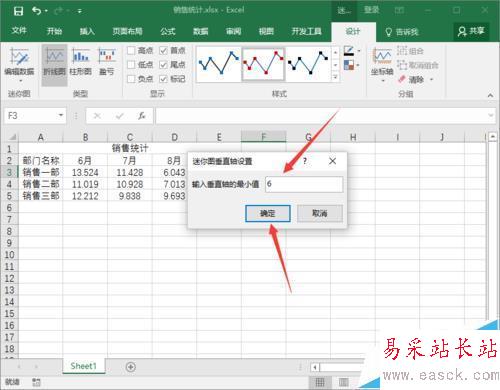
Task: Click the 告诉我 (Tell me) lightbulb box
Action: 402,32
